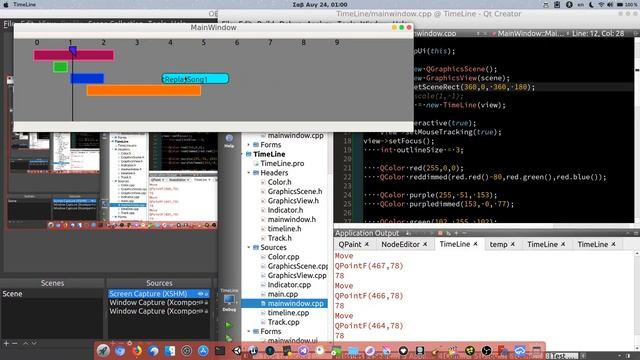Open Terminal icon in dock
This screenshot has height=360, width=640.
[220, 350]
